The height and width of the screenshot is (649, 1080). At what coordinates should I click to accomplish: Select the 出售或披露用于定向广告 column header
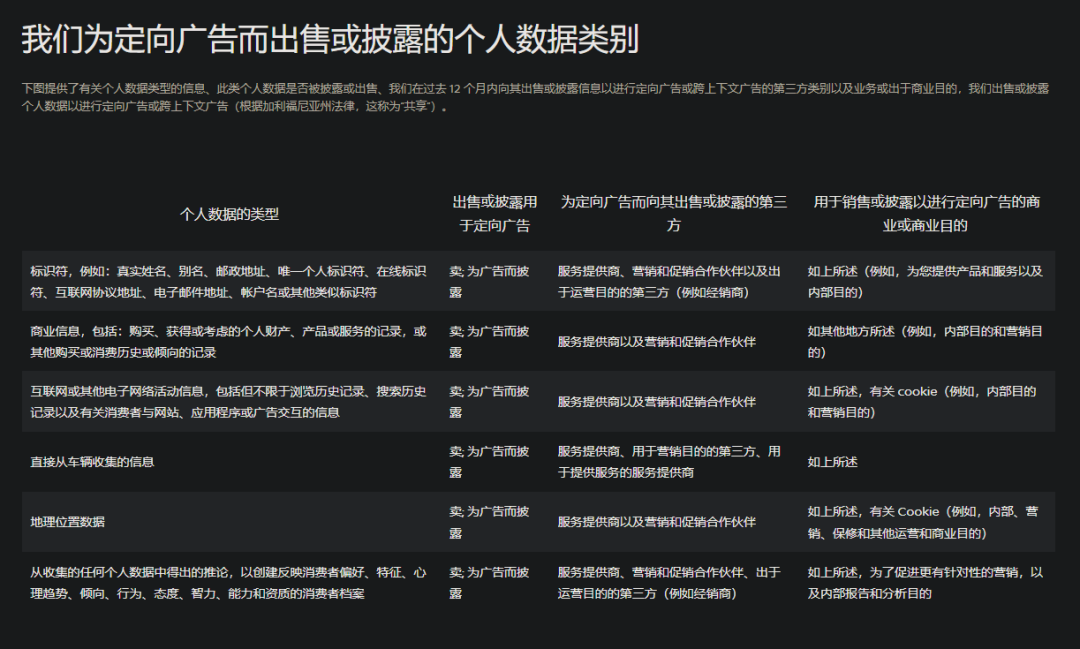[494, 214]
